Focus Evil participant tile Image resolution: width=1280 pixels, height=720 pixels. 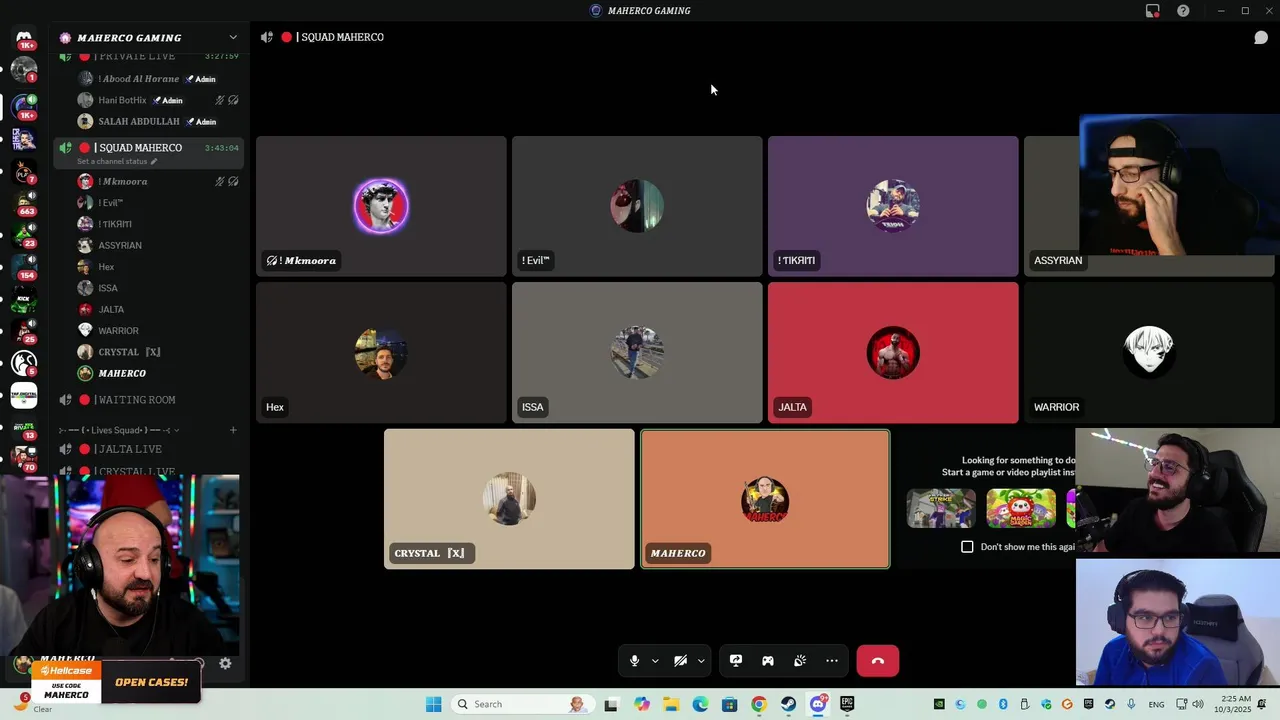[x=637, y=206]
